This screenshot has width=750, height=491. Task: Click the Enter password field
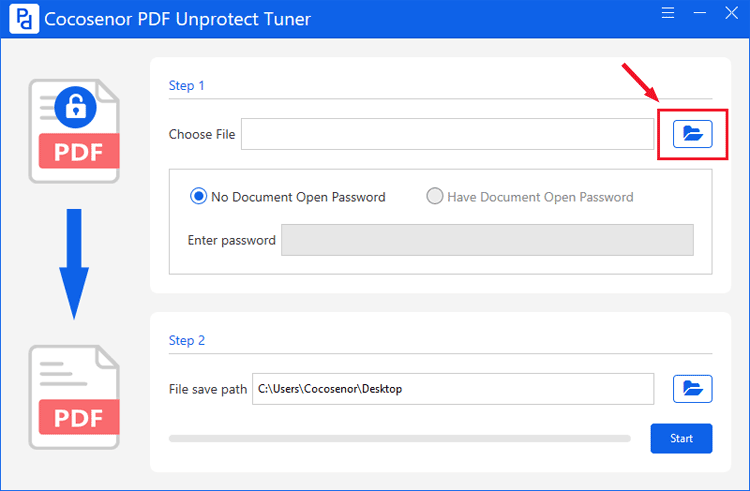(x=487, y=240)
